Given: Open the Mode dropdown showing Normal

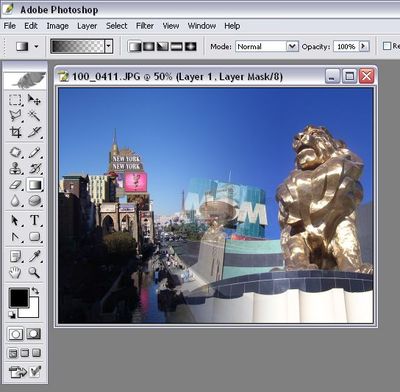Looking at the screenshot, I should 267,46.
